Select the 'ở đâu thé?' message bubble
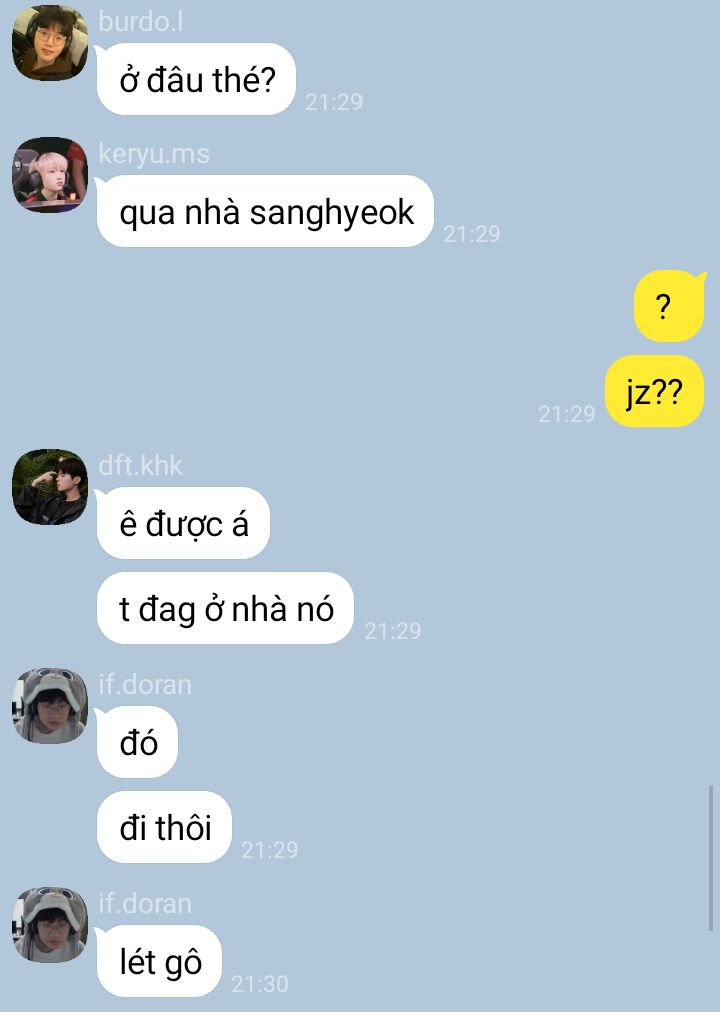The width and height of the screenshot is (720, 1012). point(196,79)
